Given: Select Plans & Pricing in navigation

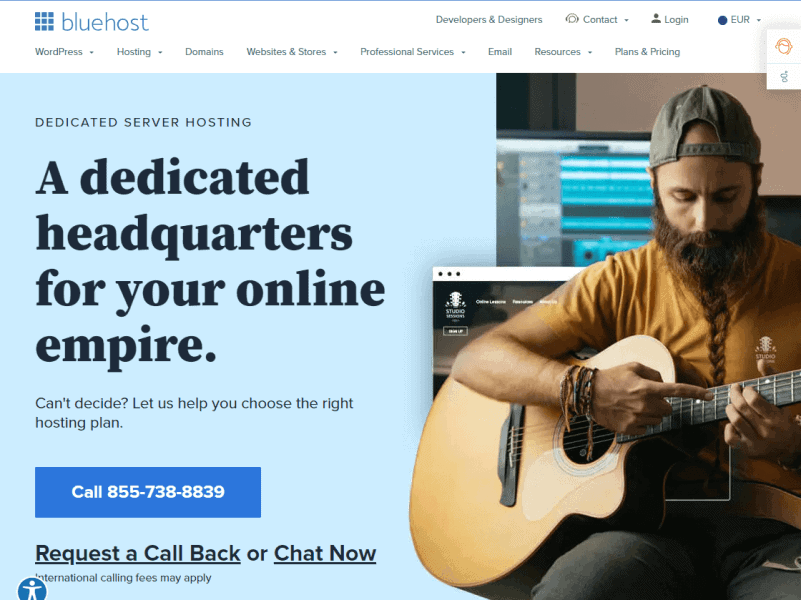Looking at the screenshot, I should tap(647, 52).
